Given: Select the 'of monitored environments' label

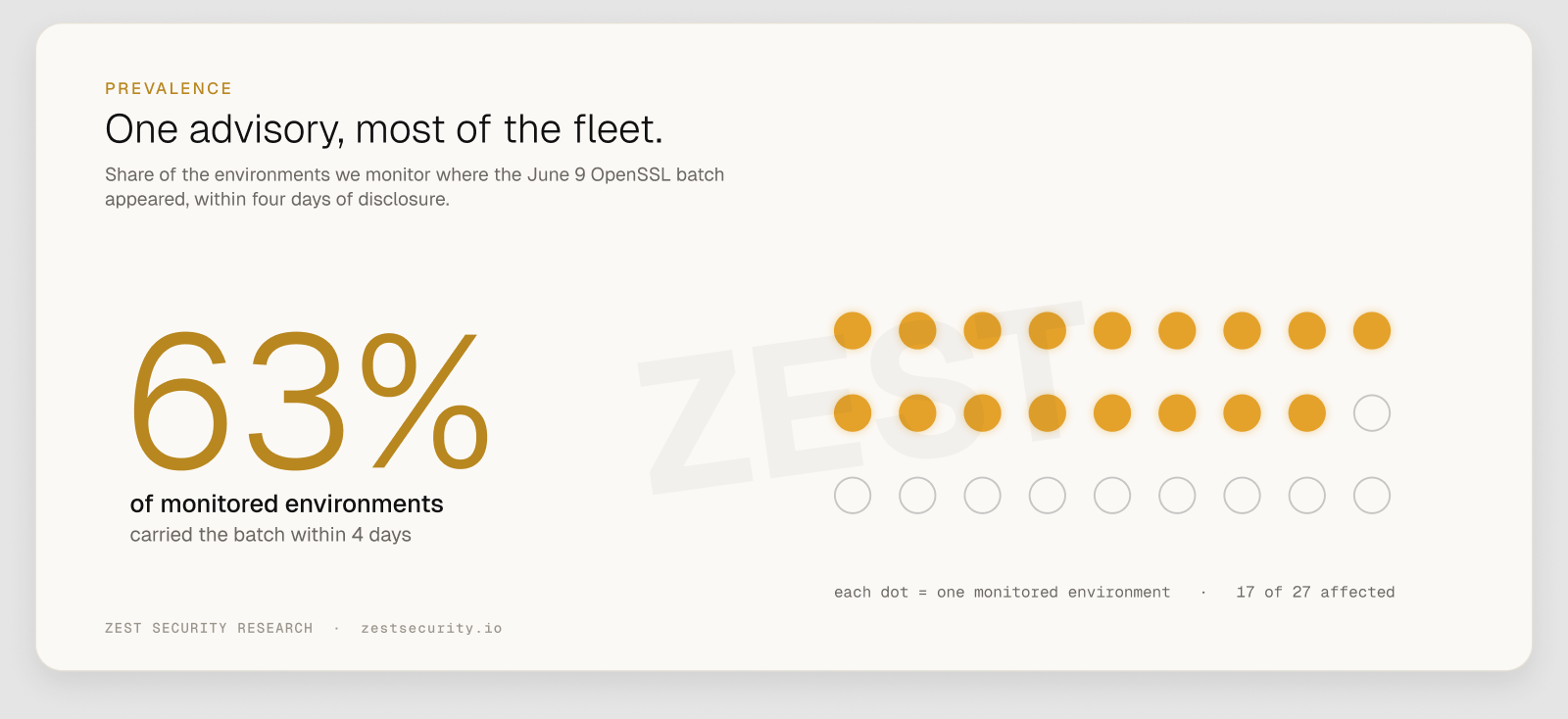Looking at the screenshot, I should tap(286, 503).
